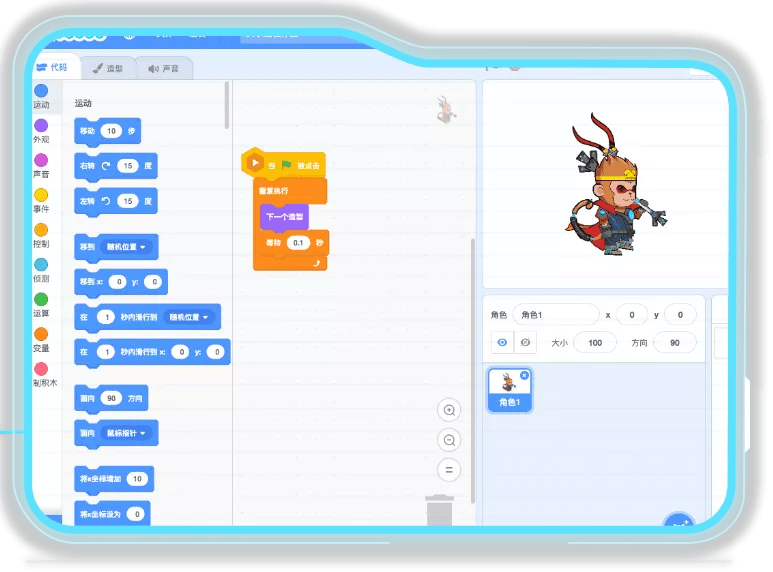Screen dimensions: 773x572
Task: Select the 运算 operators category
Action: (41, 305)
